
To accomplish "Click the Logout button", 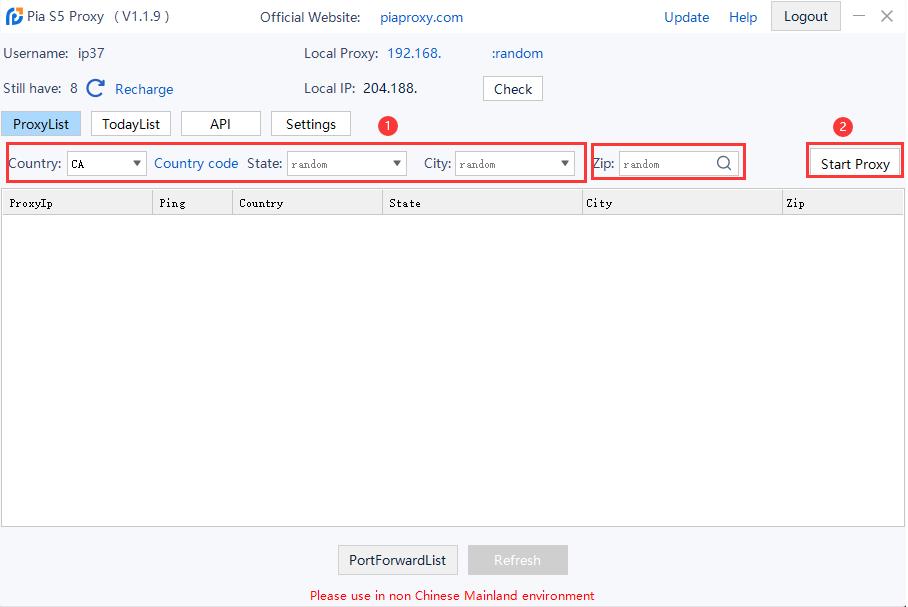I will 806,16.
